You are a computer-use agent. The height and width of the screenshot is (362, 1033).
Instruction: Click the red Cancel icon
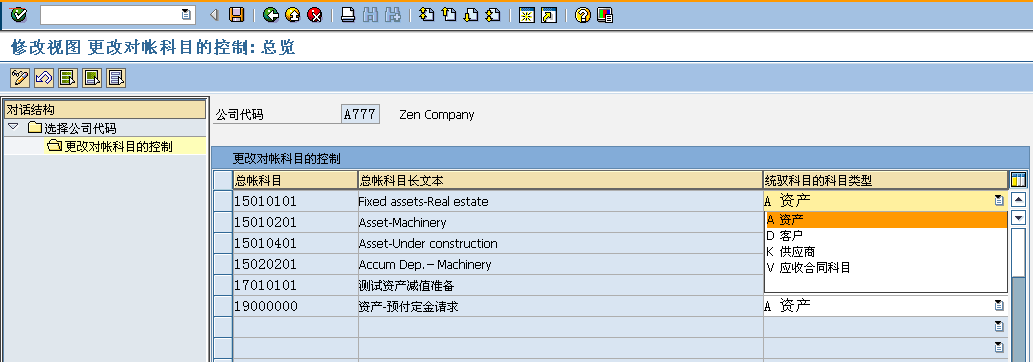coord(315,15)
